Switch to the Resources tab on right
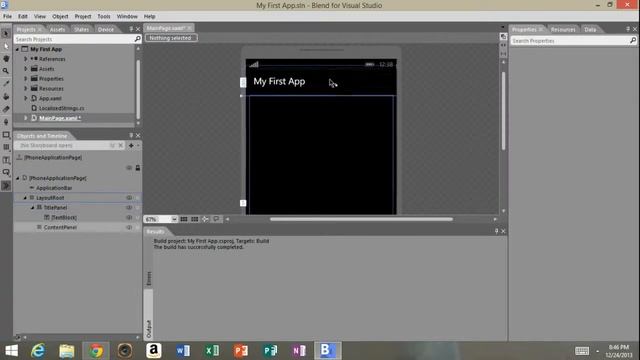Screen dimensions: 640x360 click(x=563, y=29)
